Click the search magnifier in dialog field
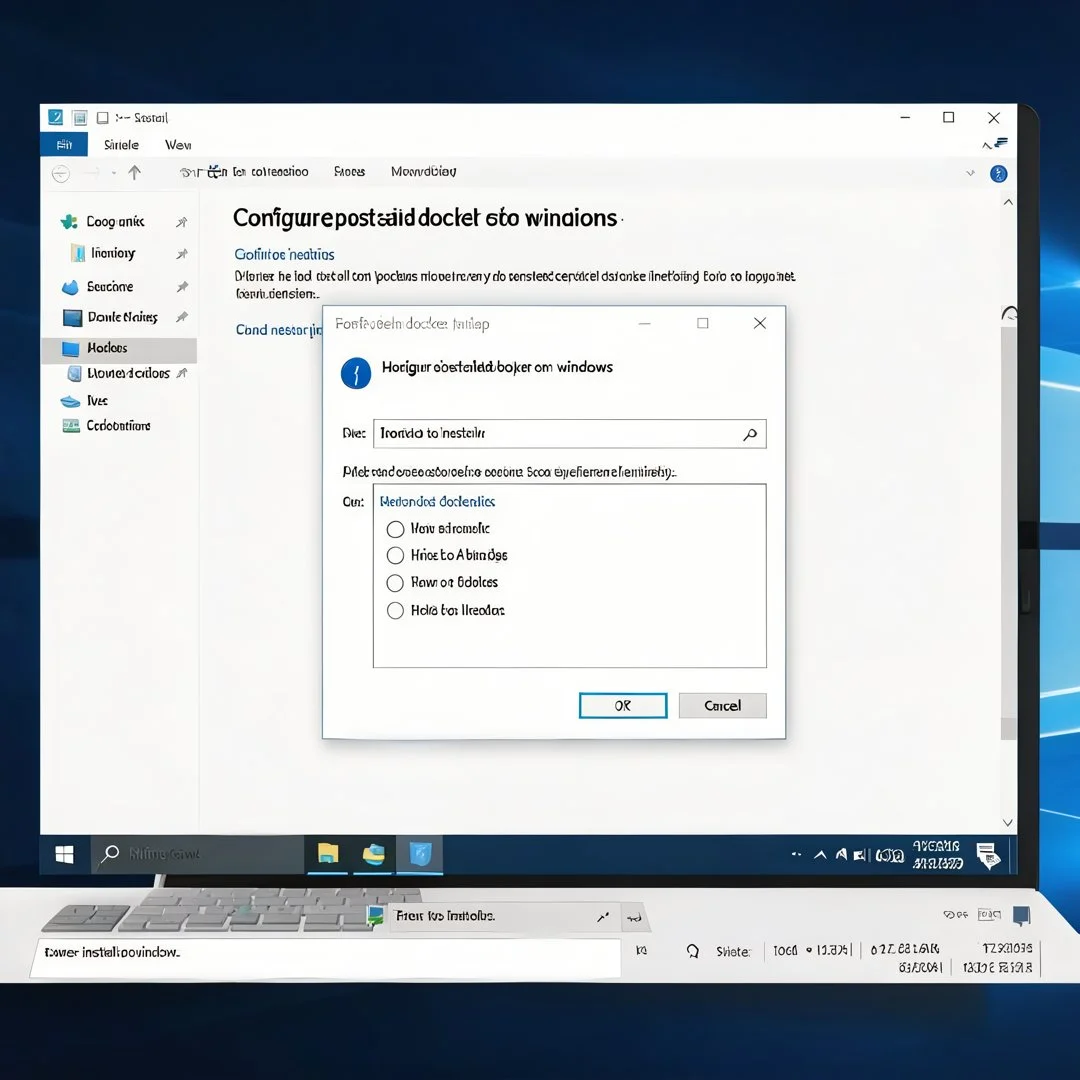Viewport: 1080px width, 1080px height. [x=751, y=434]
